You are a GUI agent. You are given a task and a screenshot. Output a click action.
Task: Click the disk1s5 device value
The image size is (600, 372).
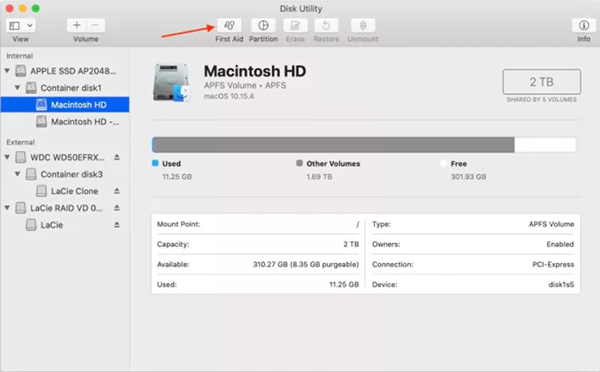tap(561, 284)
